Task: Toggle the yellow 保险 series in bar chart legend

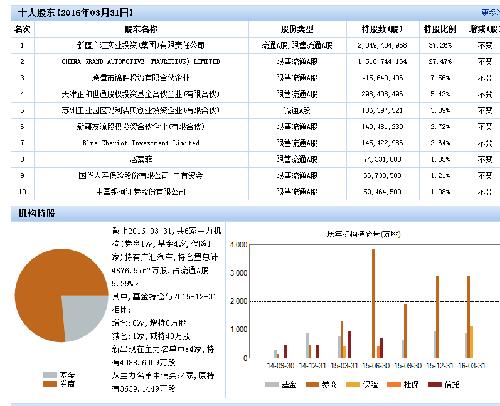Action: pos(362,385)
